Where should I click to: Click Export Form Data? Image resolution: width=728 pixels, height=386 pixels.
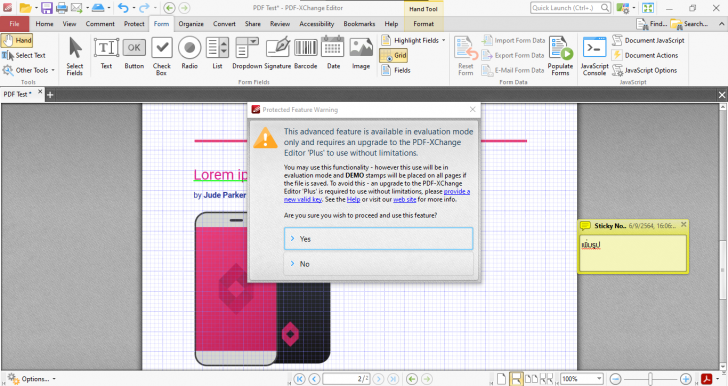pos(513,55)
